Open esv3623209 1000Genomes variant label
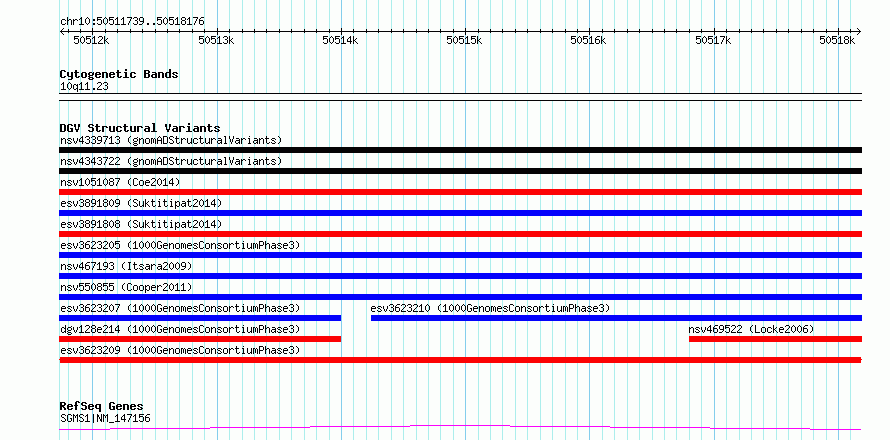 click(180, 350)
